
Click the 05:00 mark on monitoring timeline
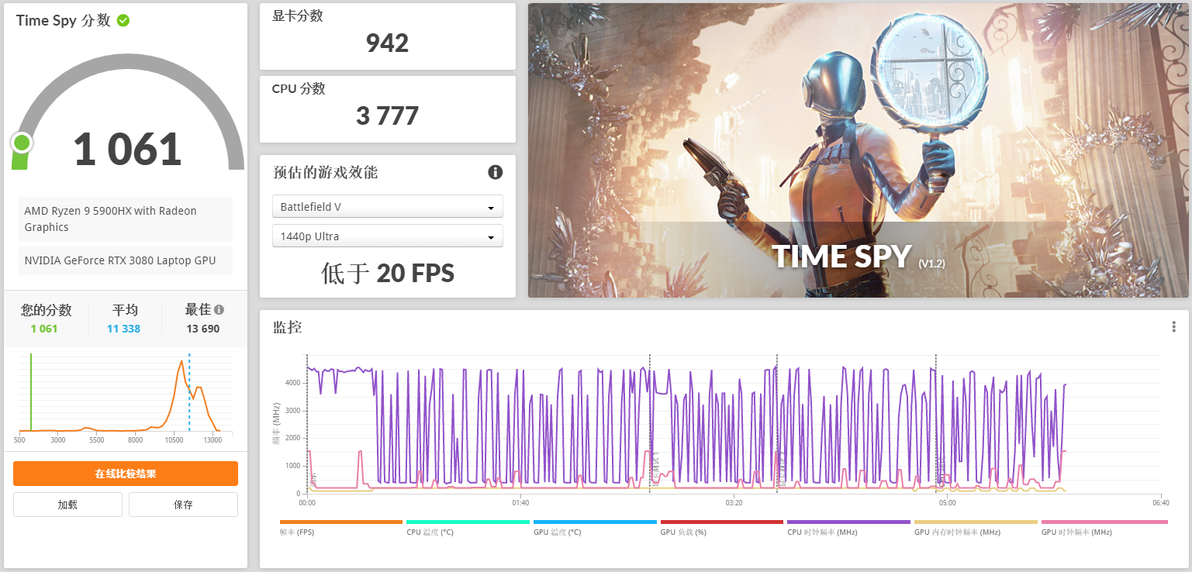(x=947, y=503)
